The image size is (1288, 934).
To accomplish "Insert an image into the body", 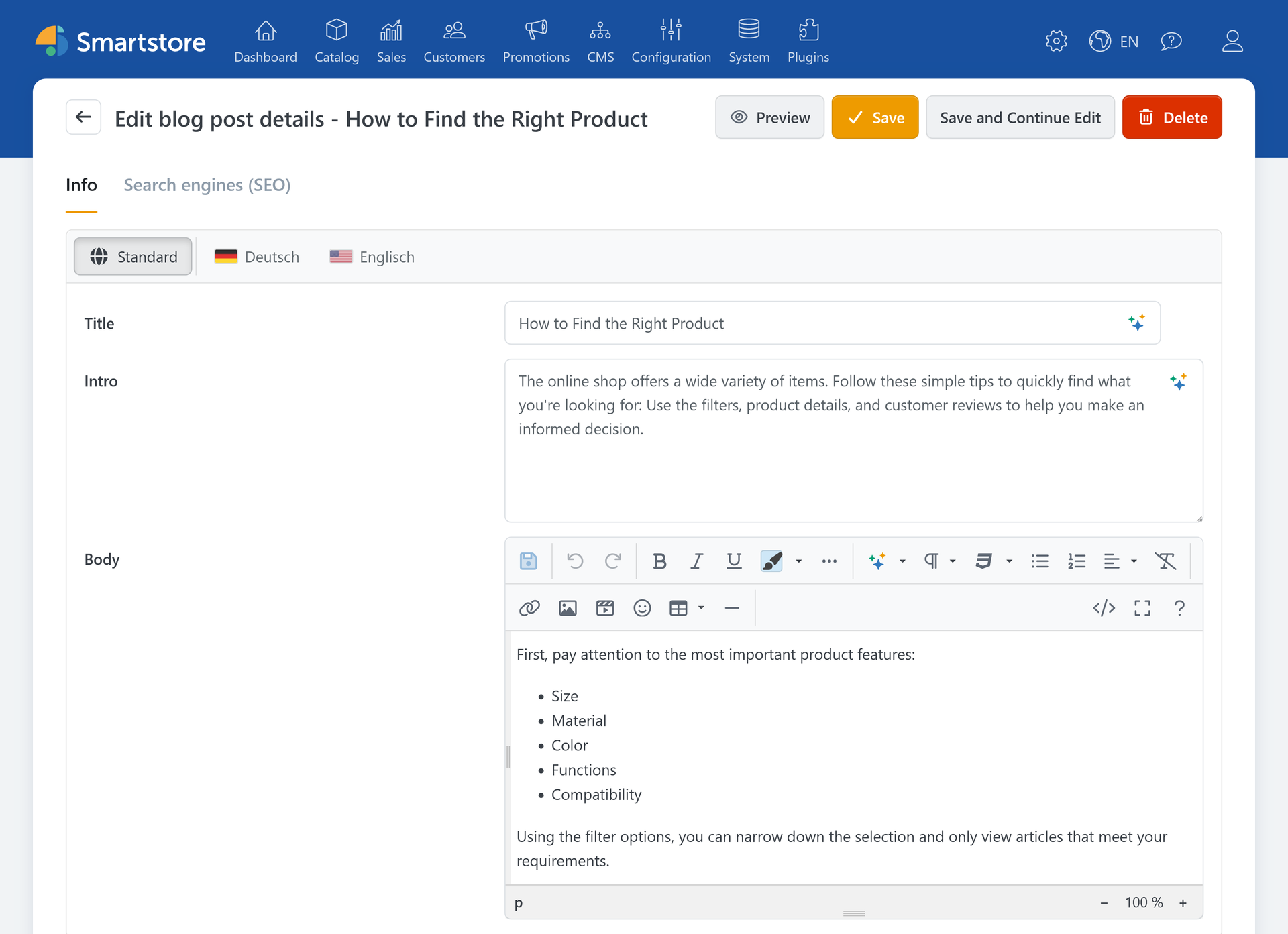I will 568,608.
